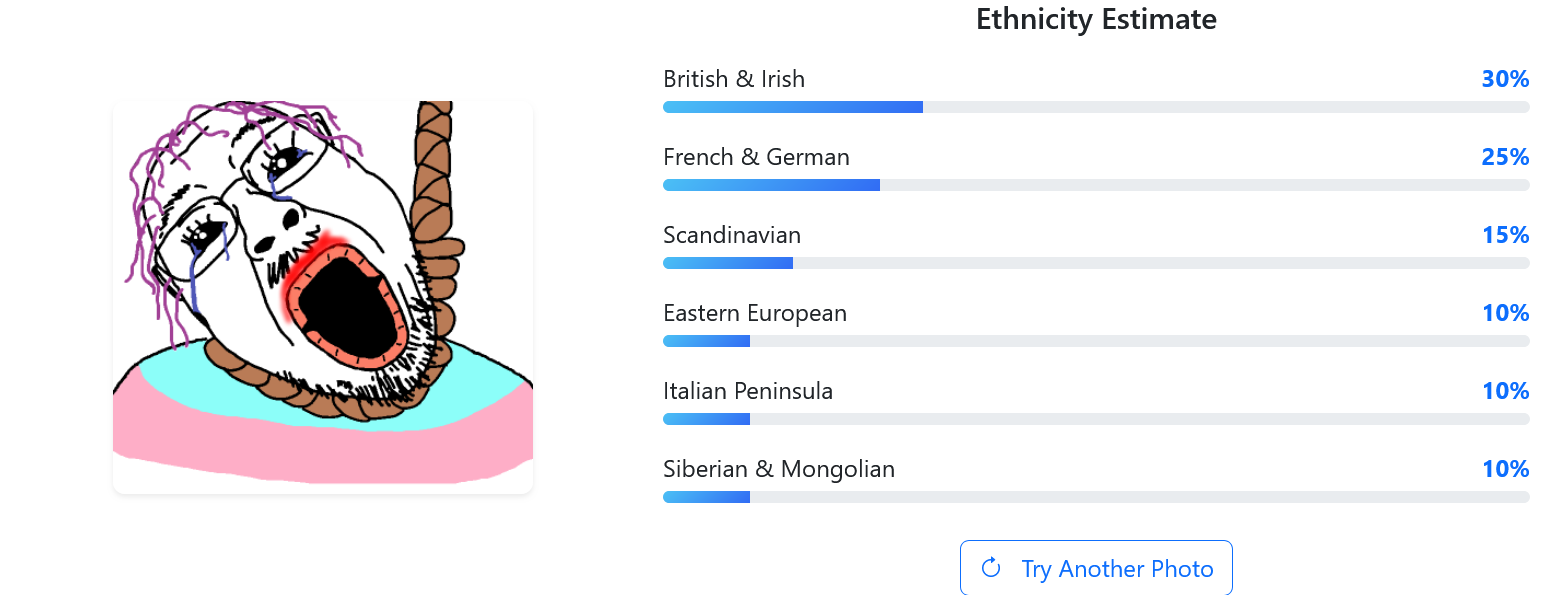
Task: Click the 10% value for Siberian & Mongolian
Action: (x=1505, y=469)
